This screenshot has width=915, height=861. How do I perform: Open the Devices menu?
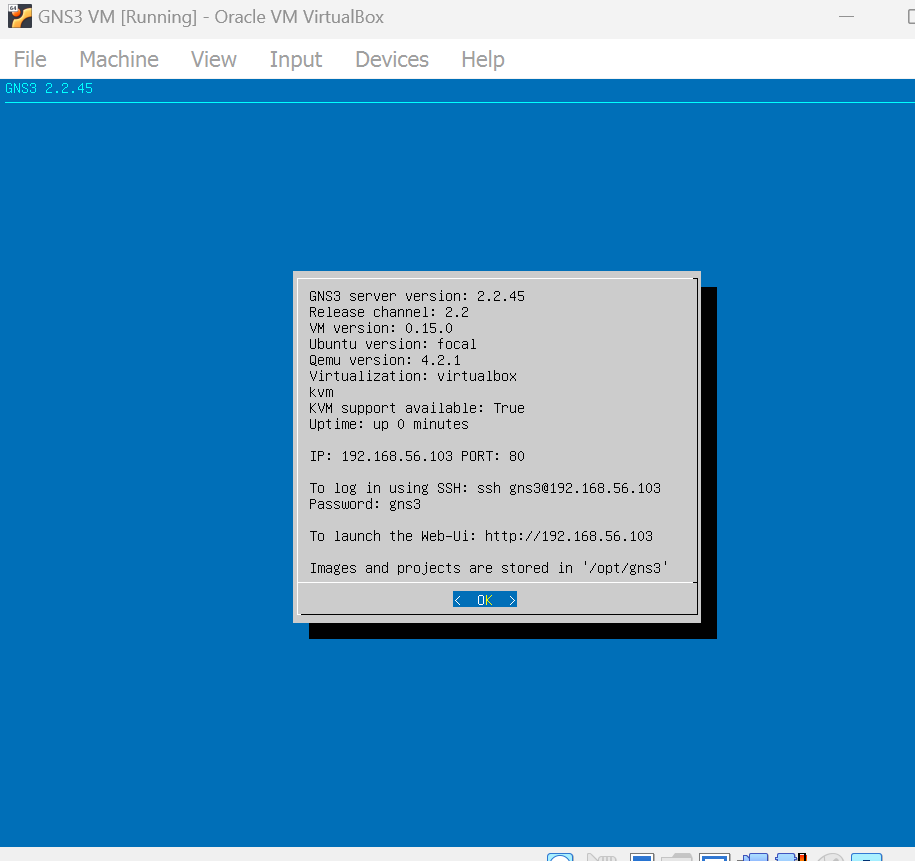point(392,60)
